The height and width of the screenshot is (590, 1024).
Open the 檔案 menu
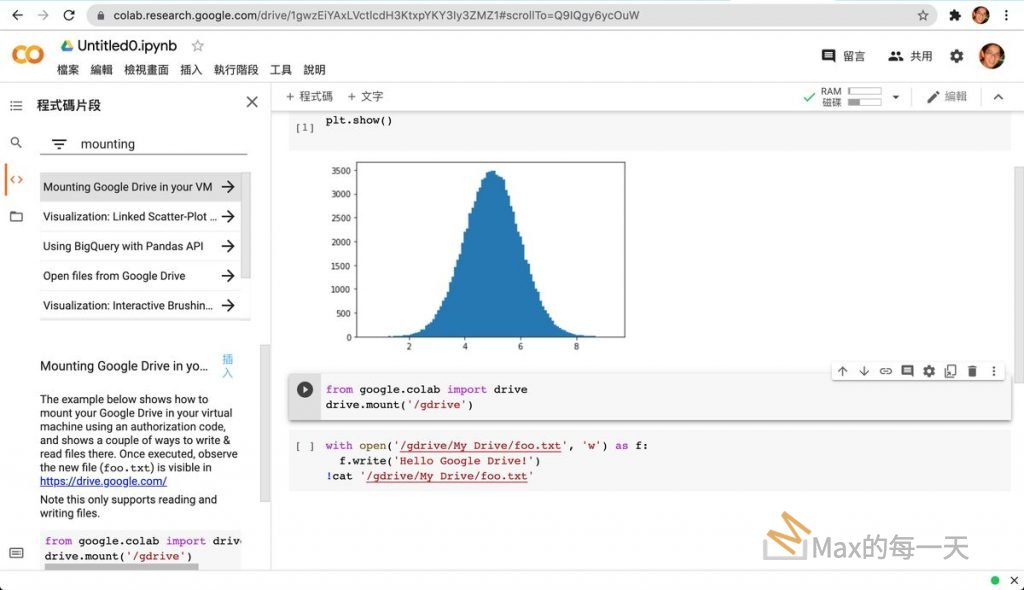click(x=68, y=70)
